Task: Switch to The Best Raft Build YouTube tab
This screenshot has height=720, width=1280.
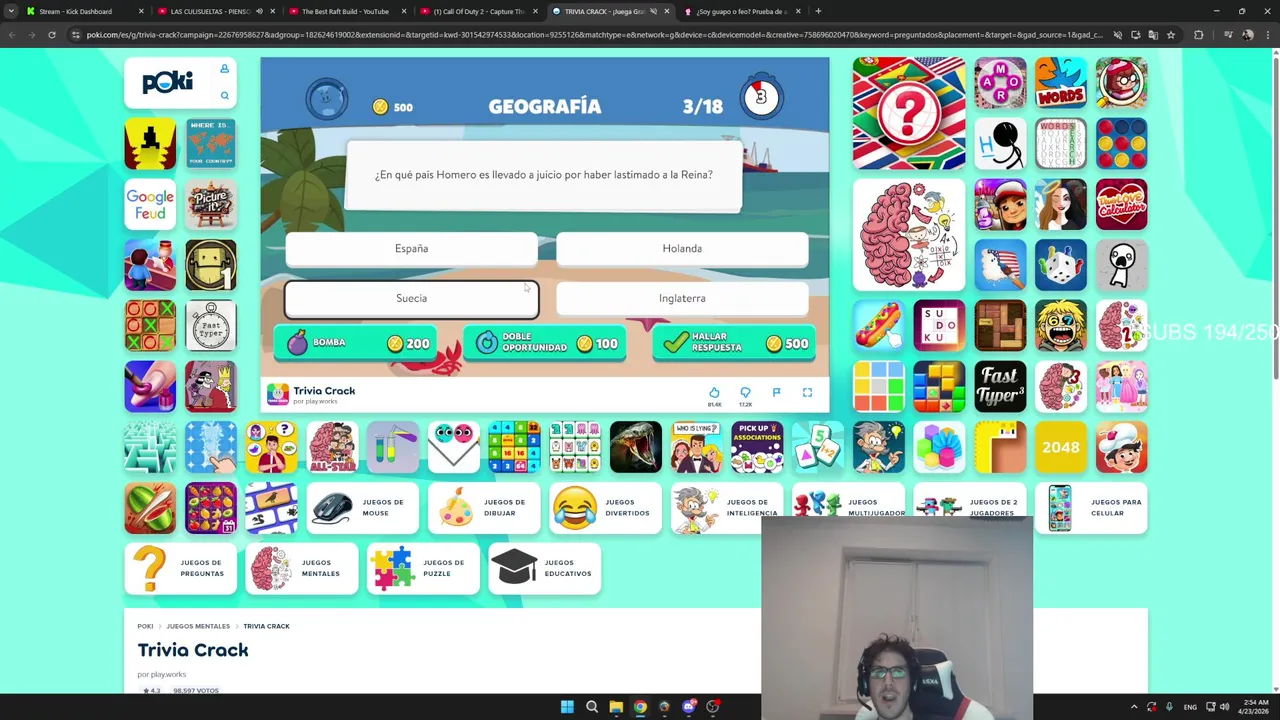Action: [x=345, y=11]
